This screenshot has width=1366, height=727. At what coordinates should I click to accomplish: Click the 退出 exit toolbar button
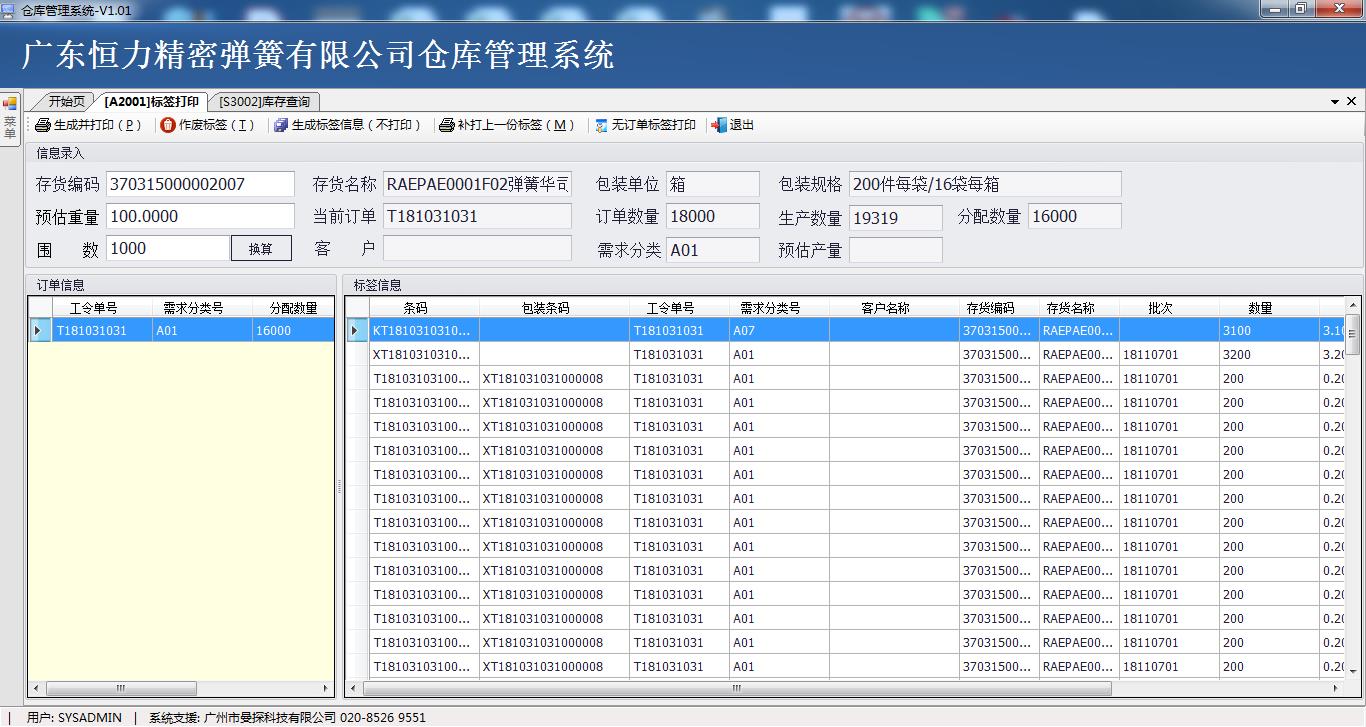tap(733, 125)
